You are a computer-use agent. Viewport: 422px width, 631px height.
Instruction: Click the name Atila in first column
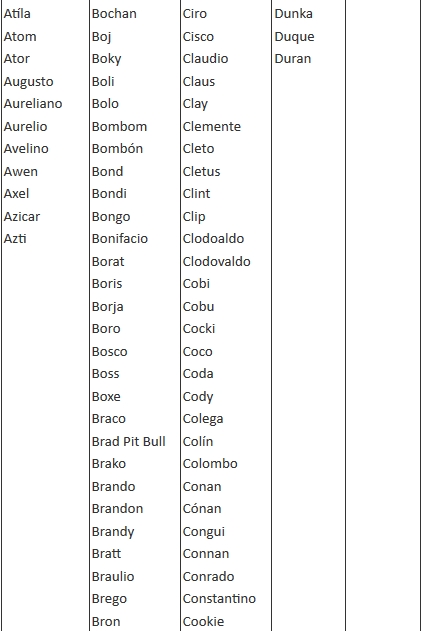tap(17, 14)
